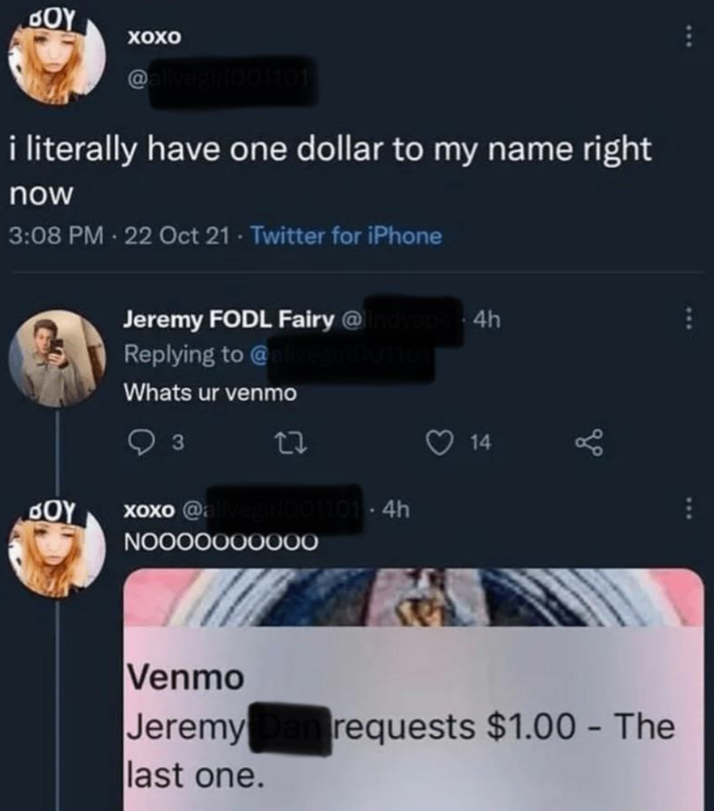Open more options on the main xoxo tweet

[688, 37]
